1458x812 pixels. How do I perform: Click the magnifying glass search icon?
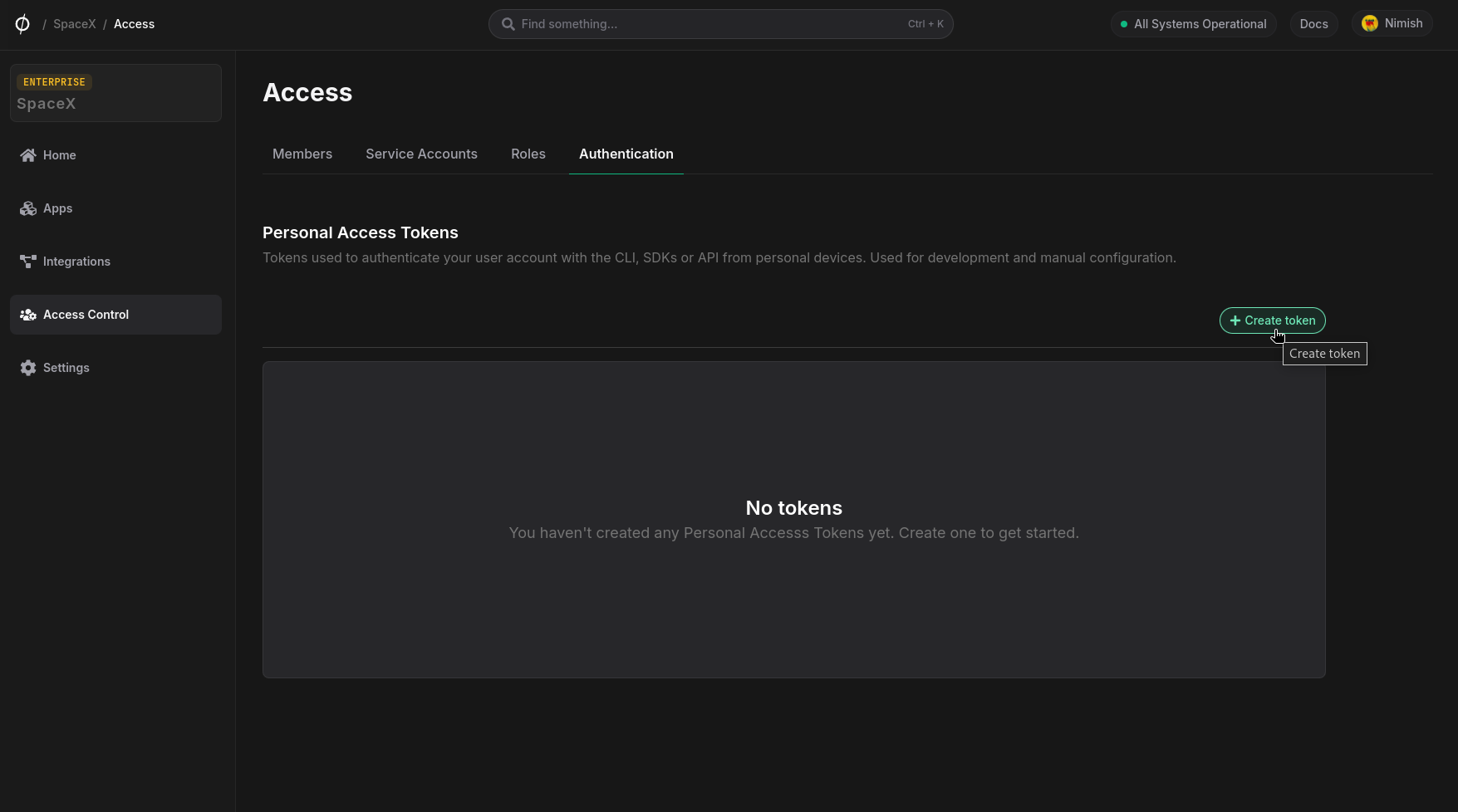(508, 24)
